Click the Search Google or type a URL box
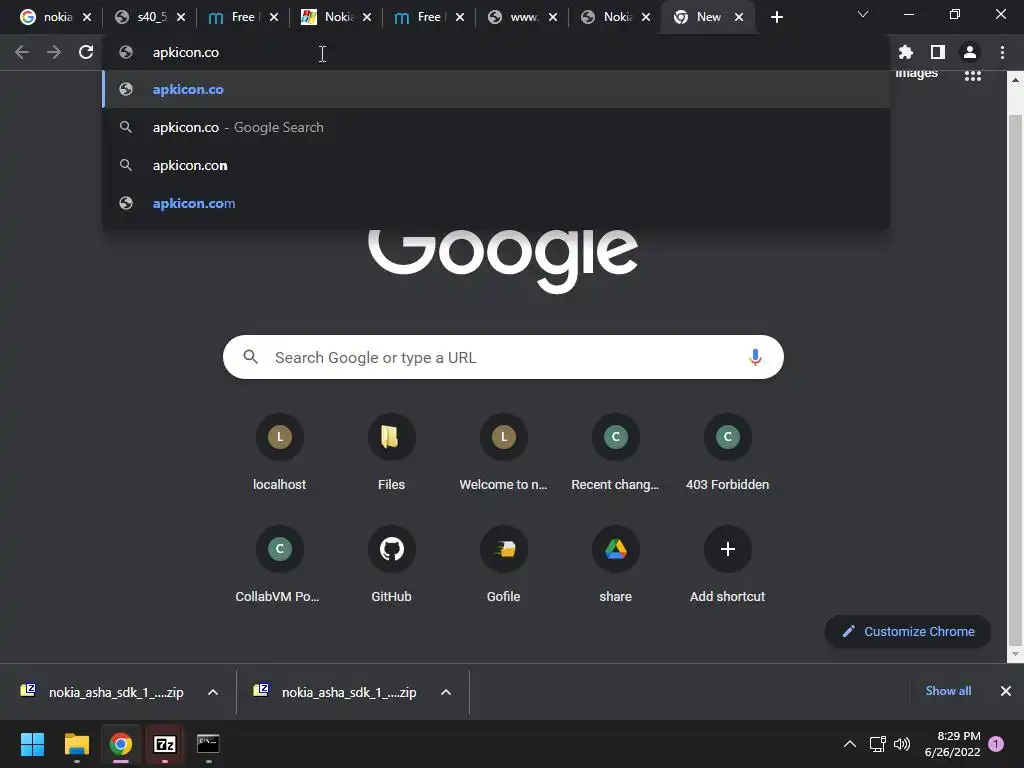Screen dimensions: 1024x768 (x=503, y=357)
